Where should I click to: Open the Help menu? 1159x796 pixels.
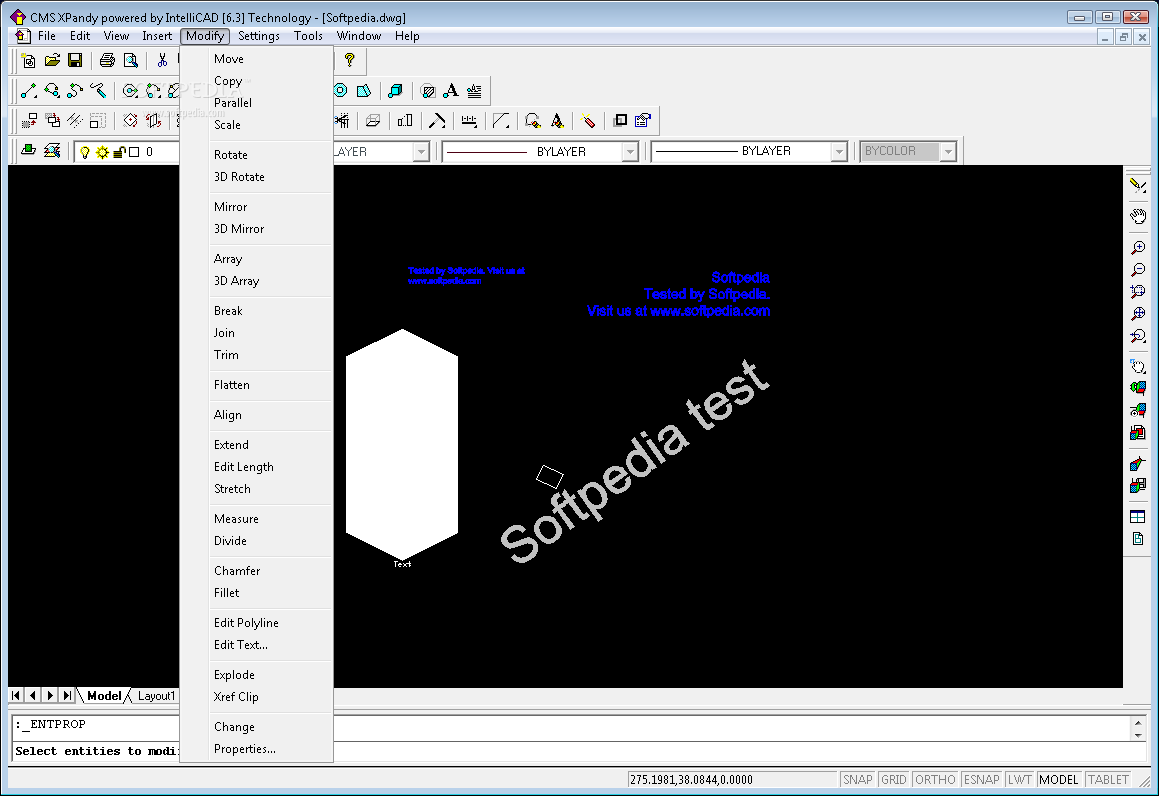407,36
